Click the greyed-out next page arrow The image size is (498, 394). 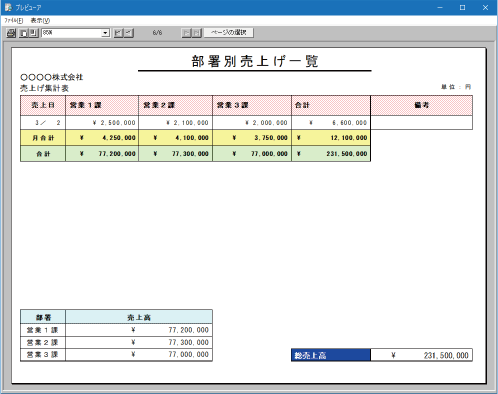click(186, 33)
